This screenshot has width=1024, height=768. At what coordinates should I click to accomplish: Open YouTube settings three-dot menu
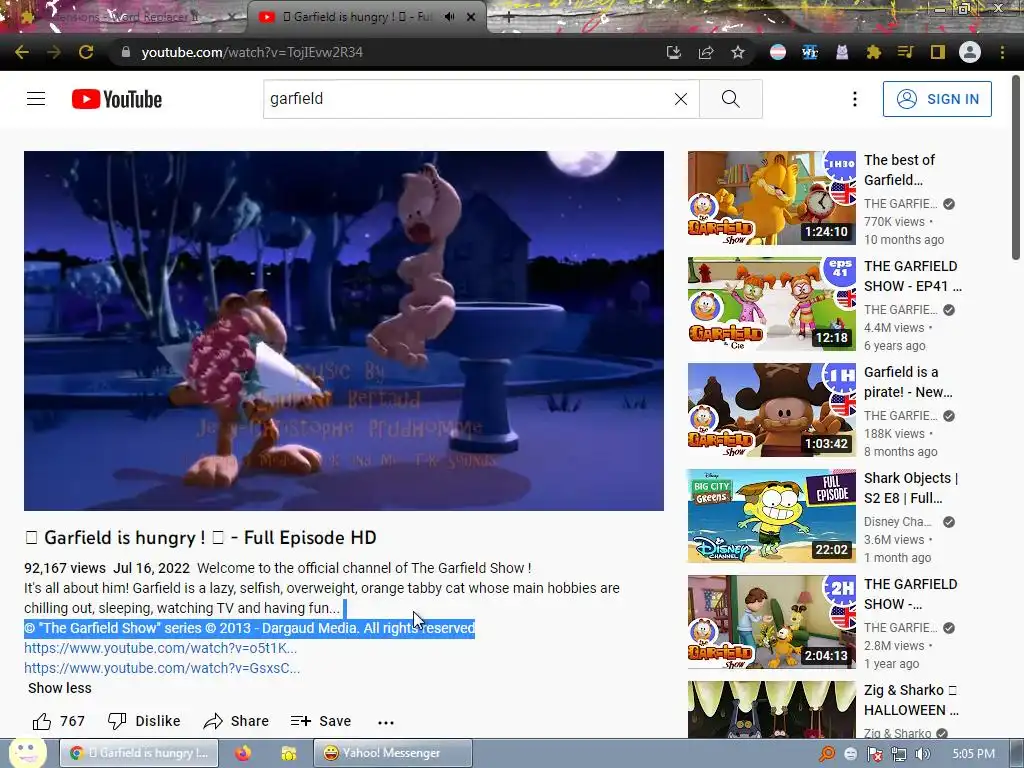(x=854, y=99)
